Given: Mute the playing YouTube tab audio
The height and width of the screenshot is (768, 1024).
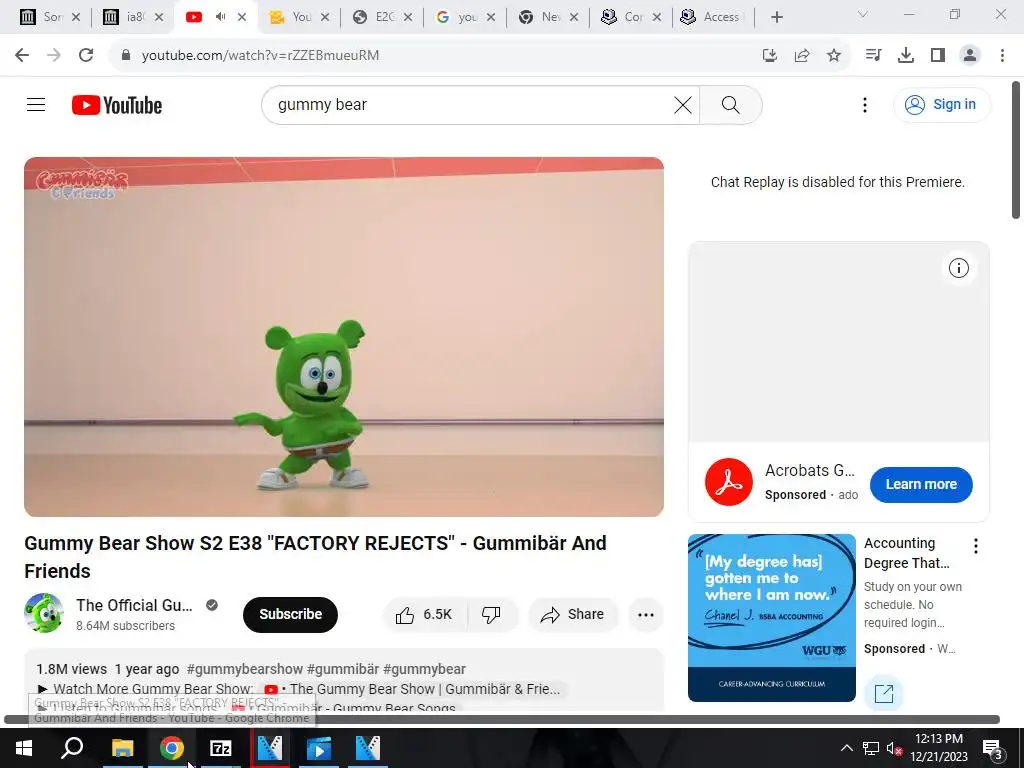Looking at the screenshot, I should [220, 17].
